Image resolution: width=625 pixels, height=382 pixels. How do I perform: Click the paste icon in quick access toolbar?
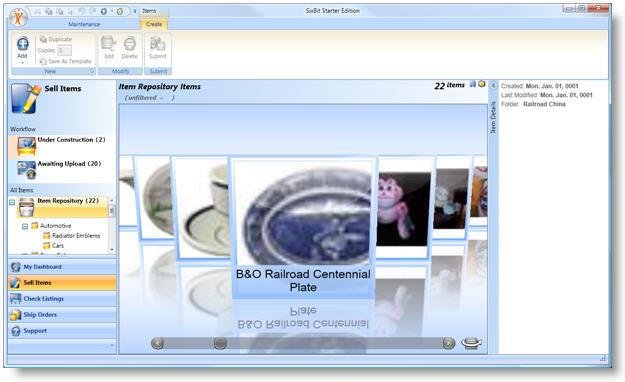pyautogui.click(x=59, y=12)
